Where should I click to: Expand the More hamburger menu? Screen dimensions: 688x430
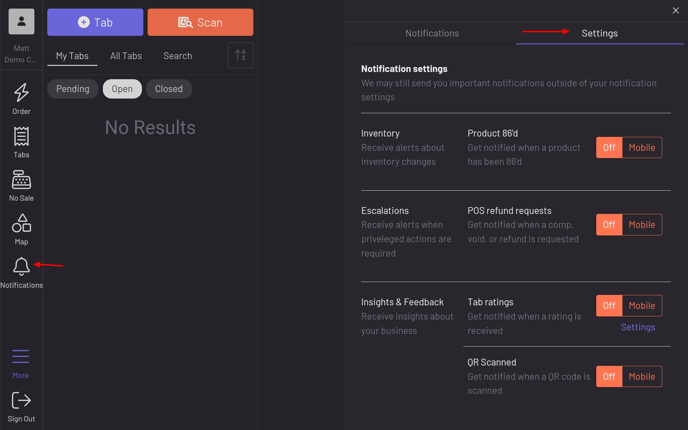(21, 358)
